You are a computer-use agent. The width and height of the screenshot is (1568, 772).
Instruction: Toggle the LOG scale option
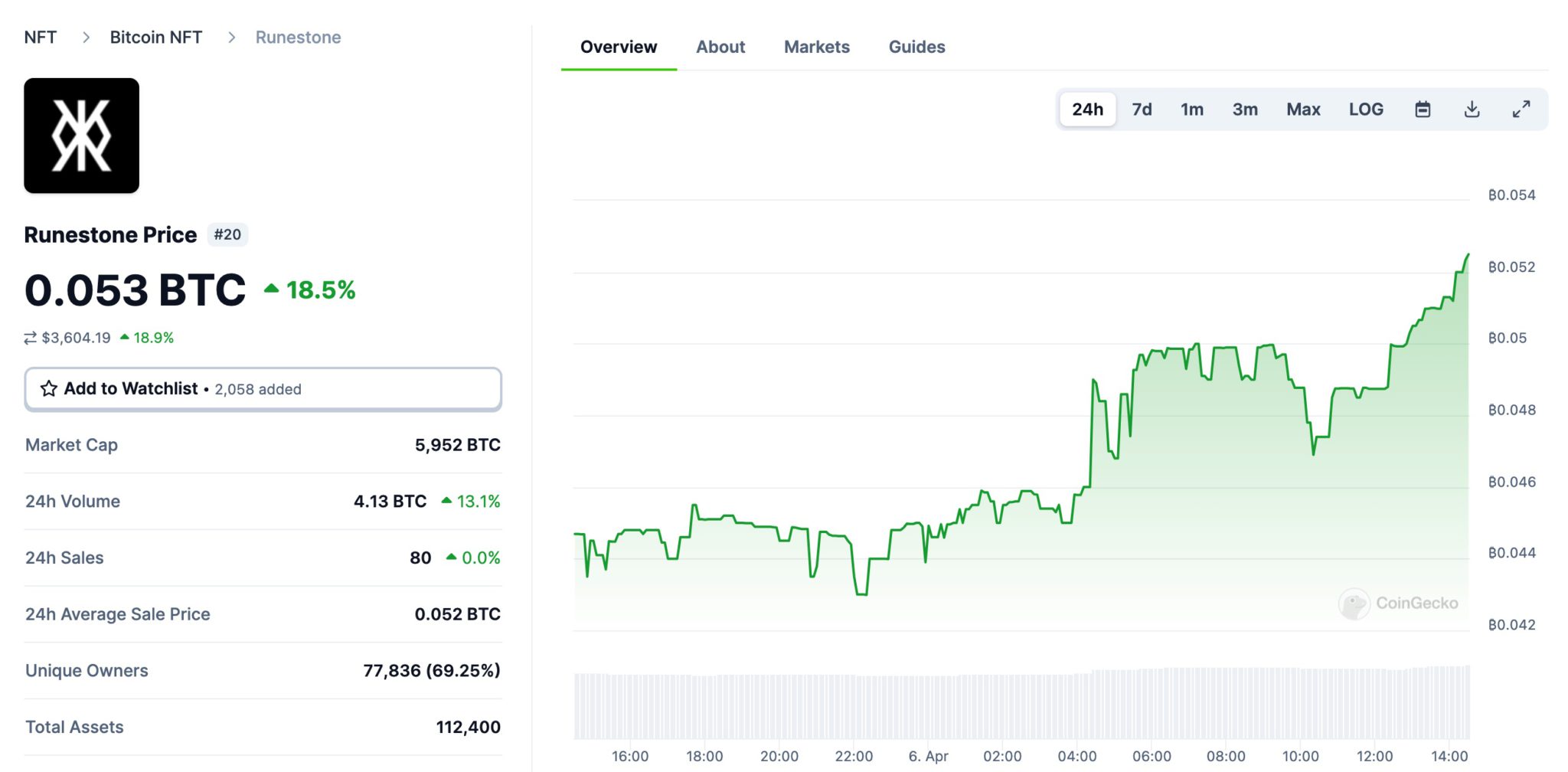click(1365, 110)
